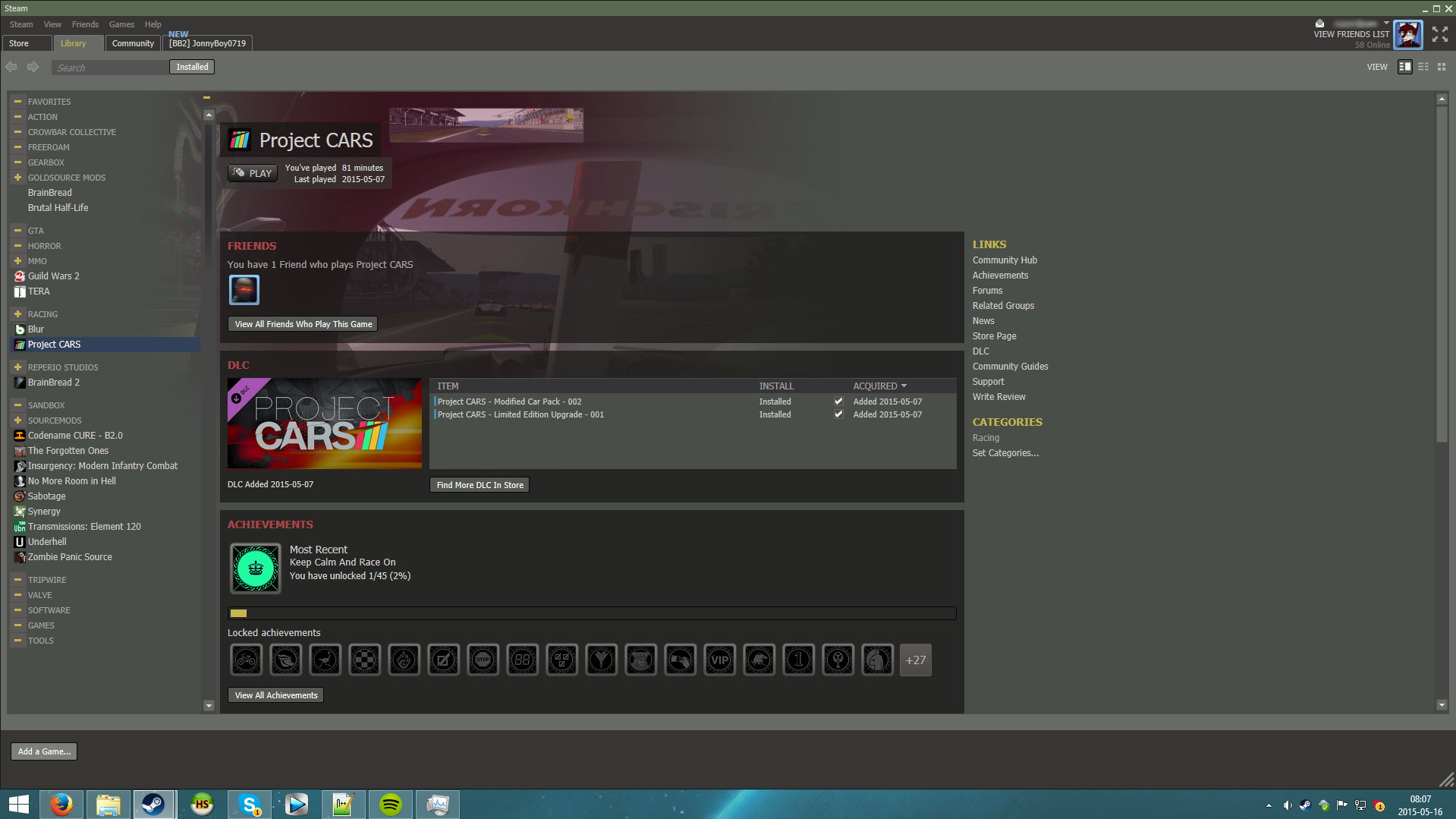Collapse the ACTION category
The height and width of the screenshot is (819, 1456).
pyautogui.click(x=17, y=116)
